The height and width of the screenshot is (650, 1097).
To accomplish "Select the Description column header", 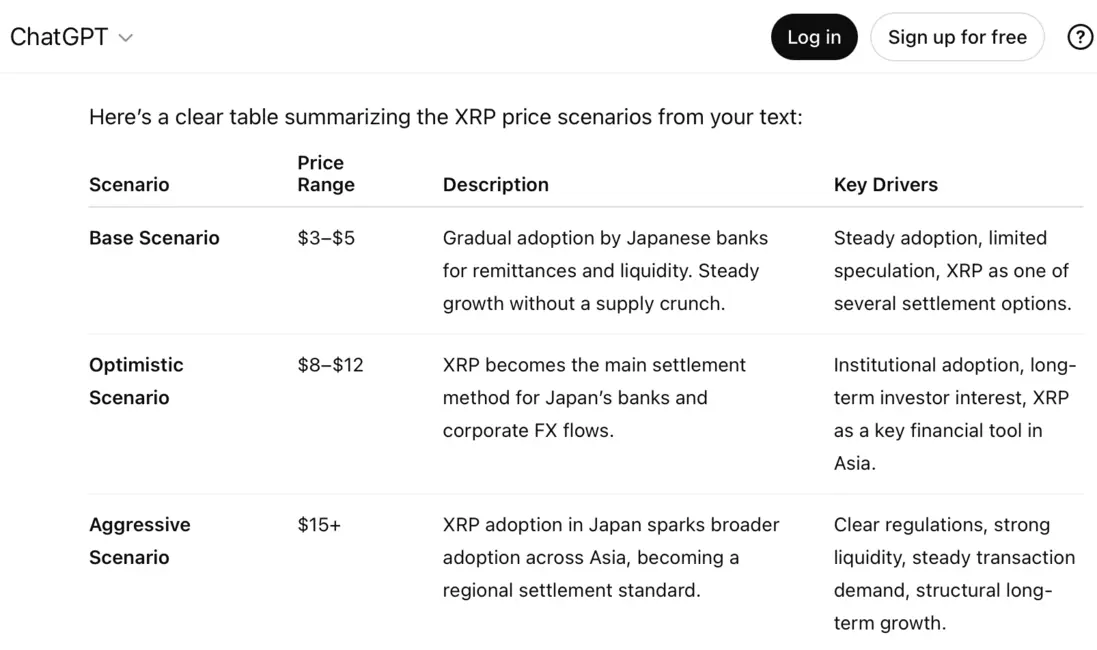I will (496, 185).
